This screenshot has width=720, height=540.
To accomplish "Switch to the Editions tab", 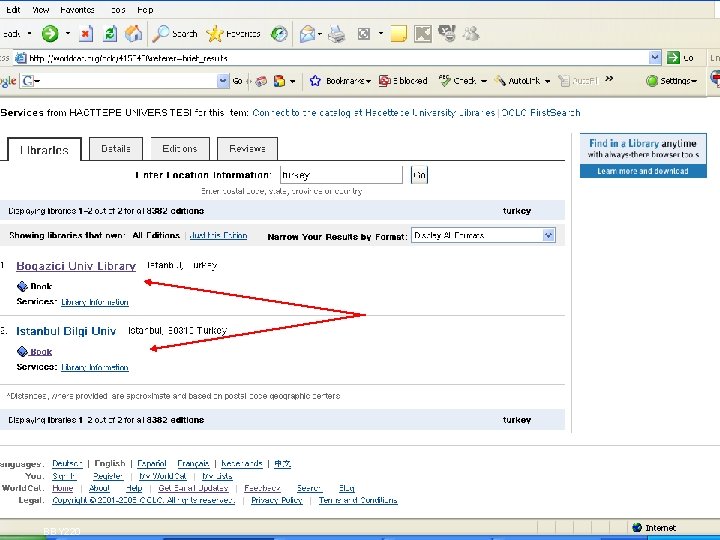I will [180, 149].
